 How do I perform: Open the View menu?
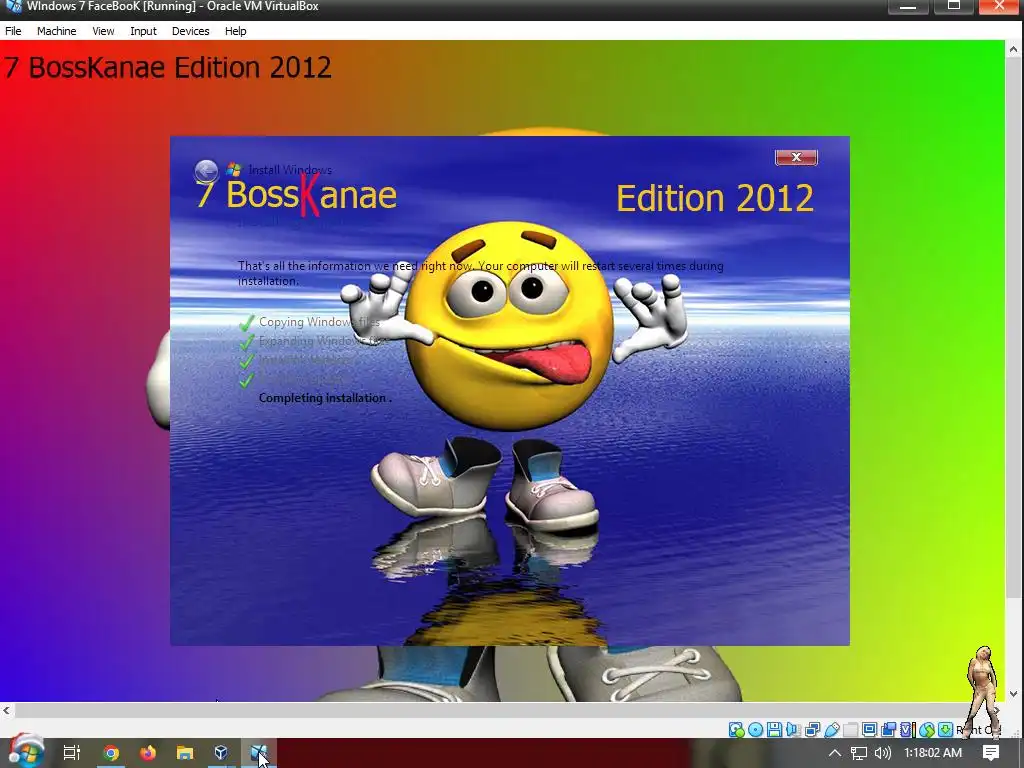(103, 31)
